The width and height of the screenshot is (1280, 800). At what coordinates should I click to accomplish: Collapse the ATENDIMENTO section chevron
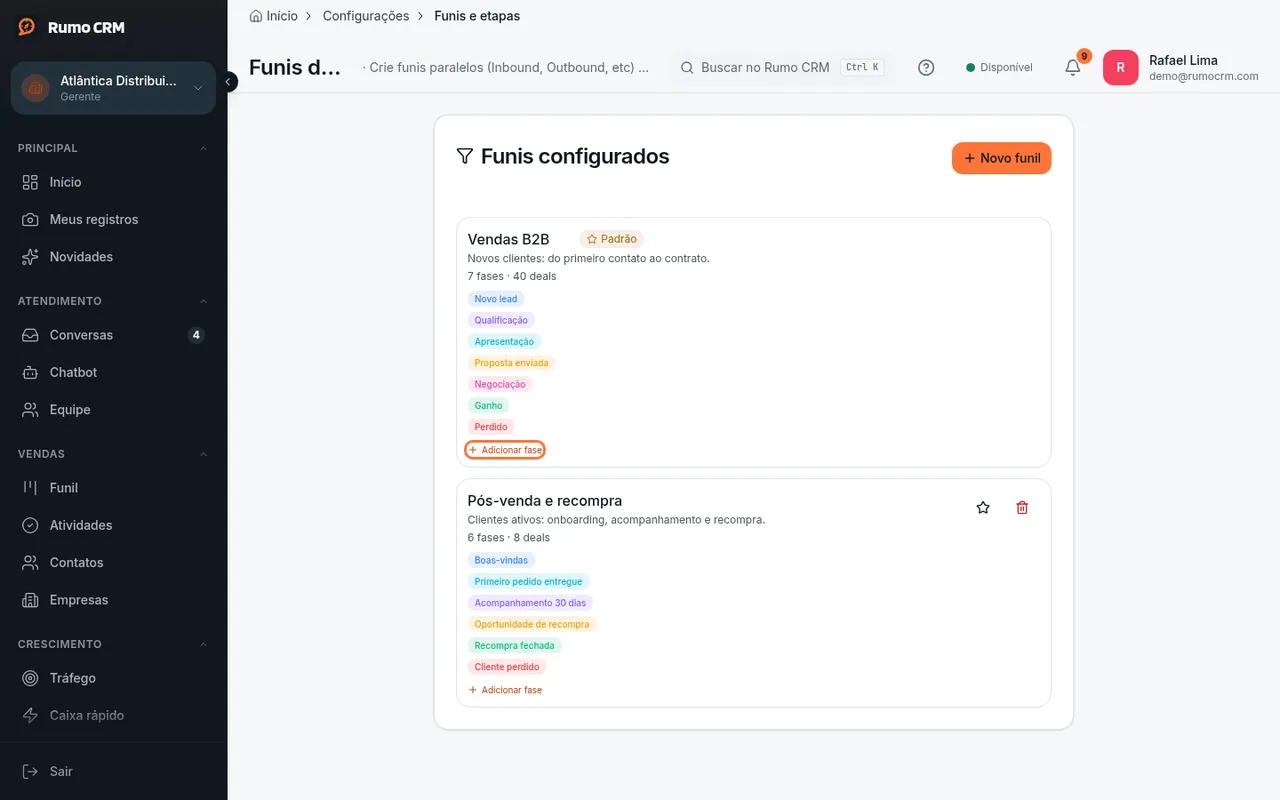click(x=204, y=301)
